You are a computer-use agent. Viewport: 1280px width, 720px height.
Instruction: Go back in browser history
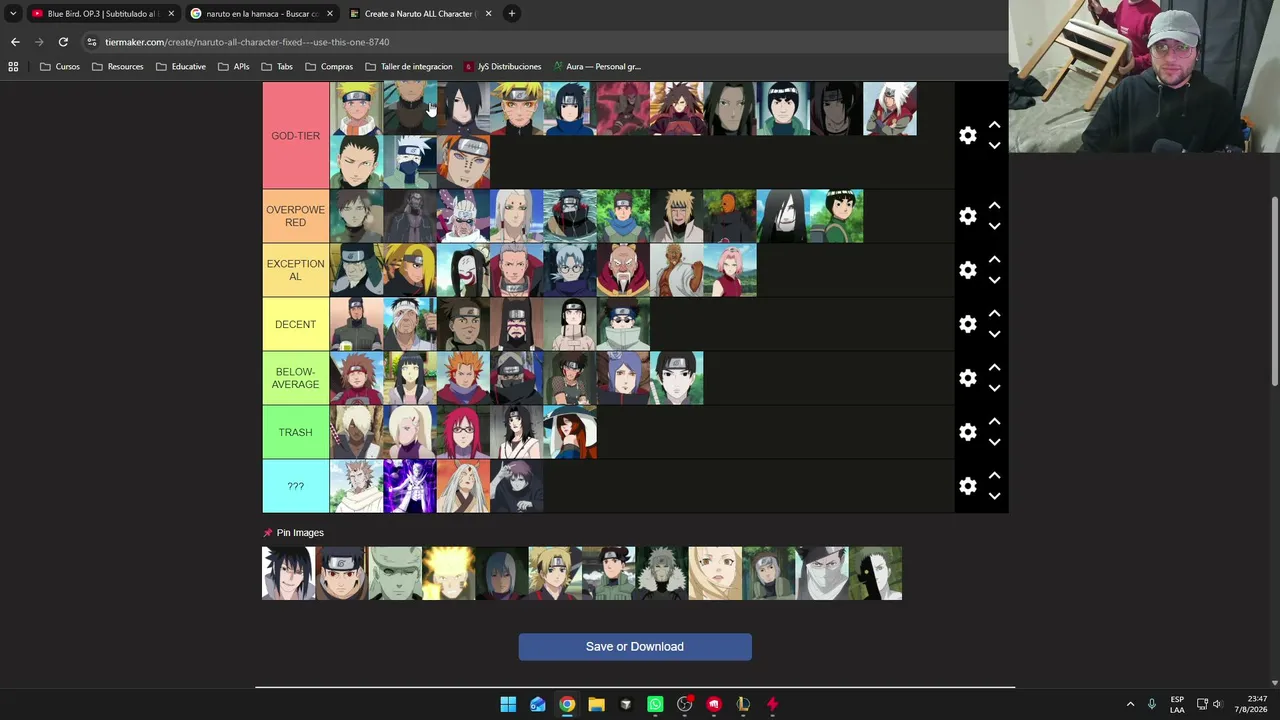(15, 42)
